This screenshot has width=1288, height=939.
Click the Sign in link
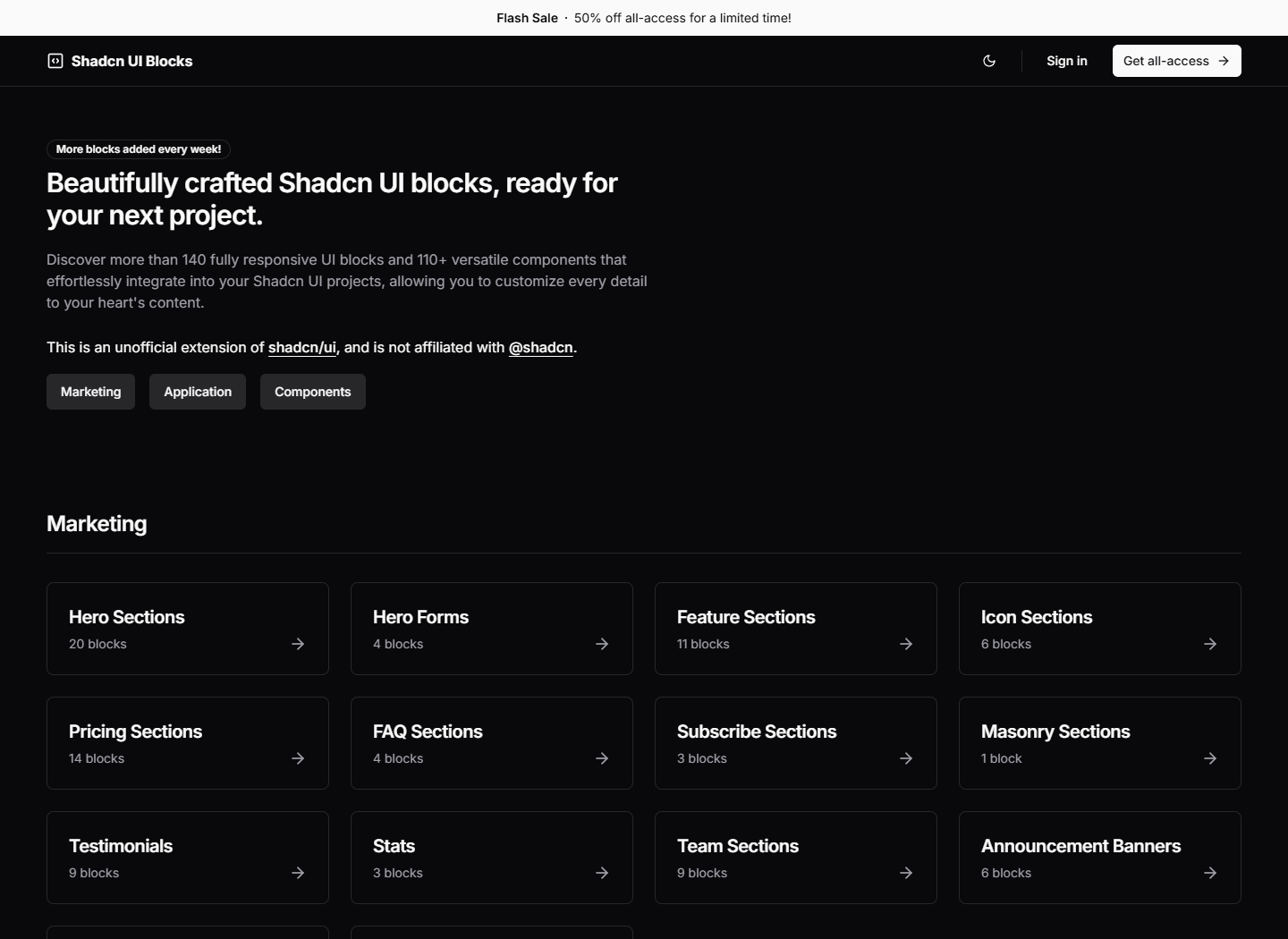pyautogui.click(x=1067, y=61)
